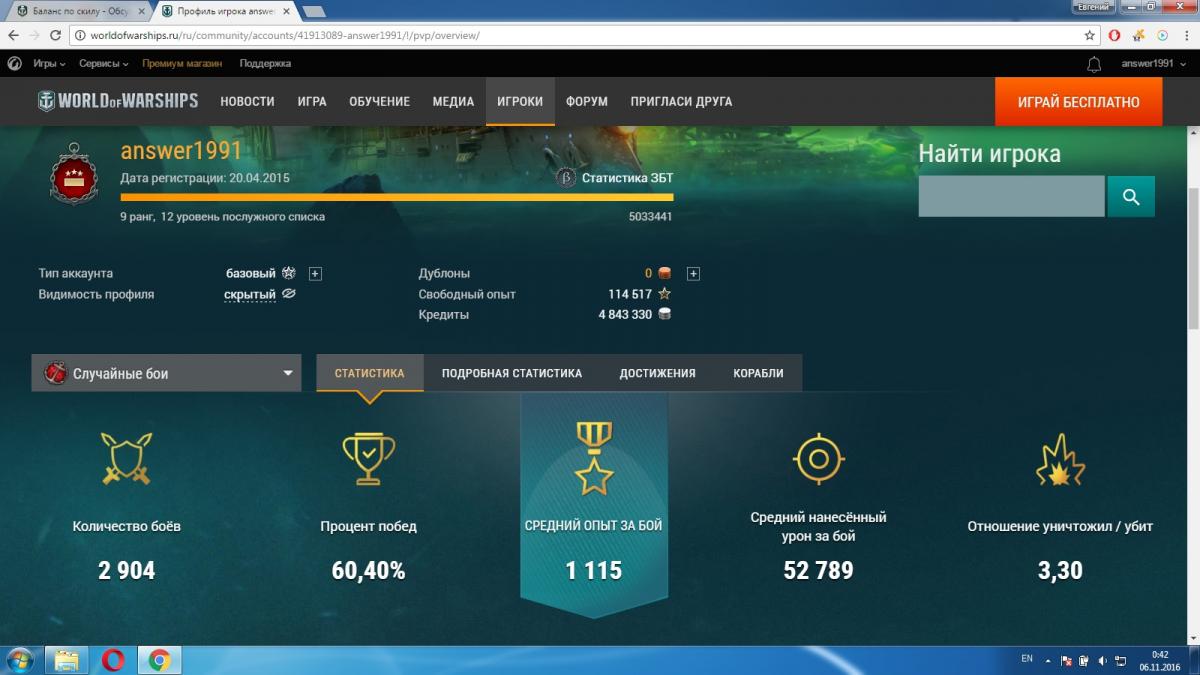
Task: Click the win rate trophy icon
Action: pyautogui.click(x=368, y=457)
